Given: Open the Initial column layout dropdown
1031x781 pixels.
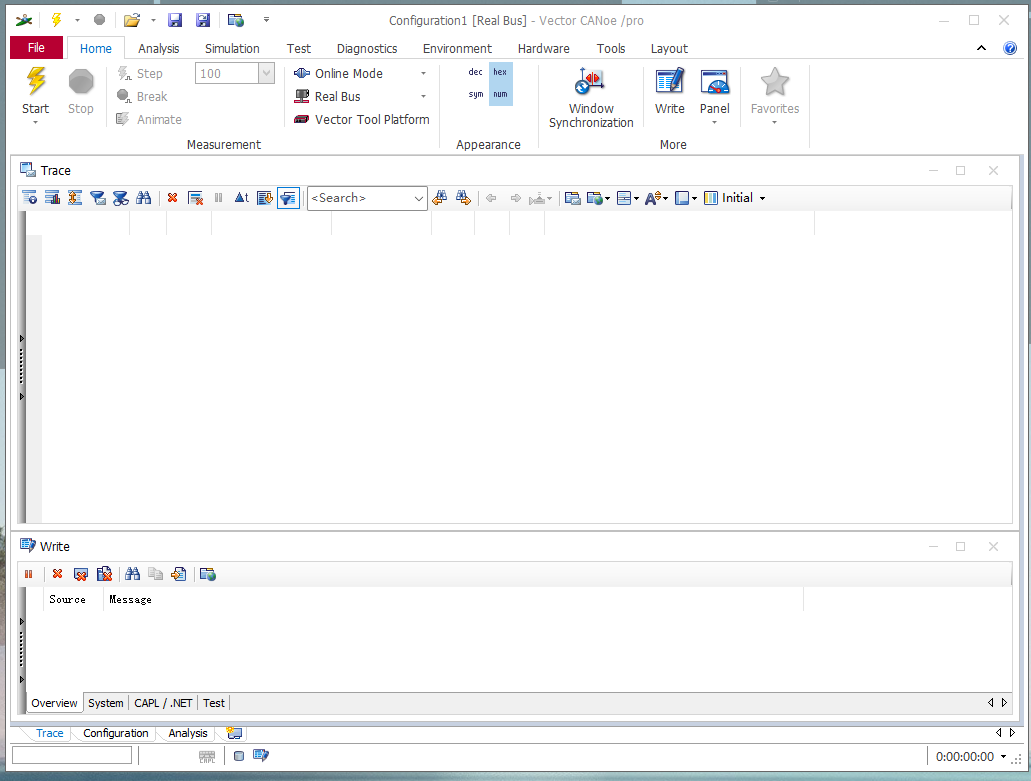Looking at the screenshot, I should 734,198.
